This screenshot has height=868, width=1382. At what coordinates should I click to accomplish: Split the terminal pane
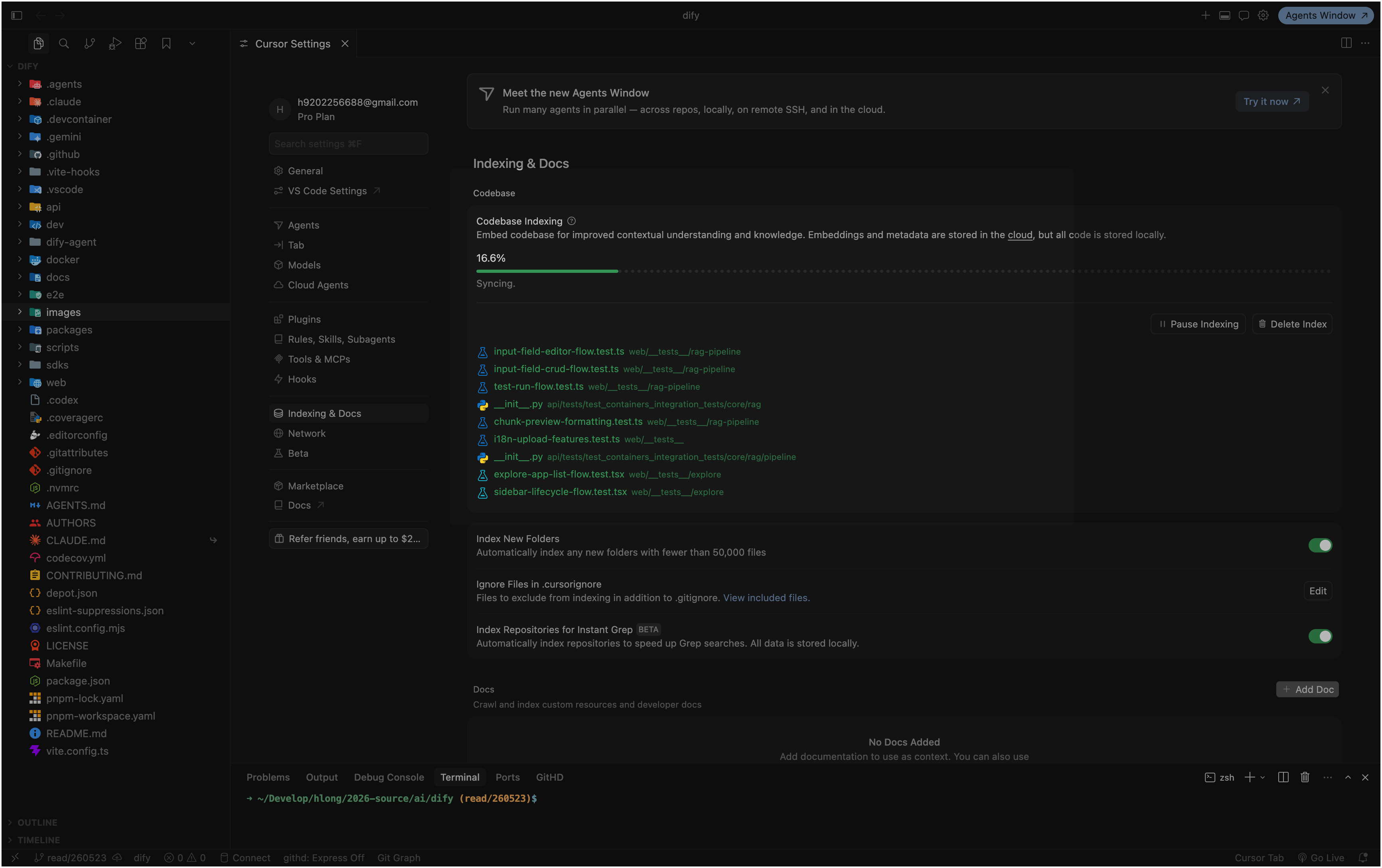click(x=1283, y=777)
